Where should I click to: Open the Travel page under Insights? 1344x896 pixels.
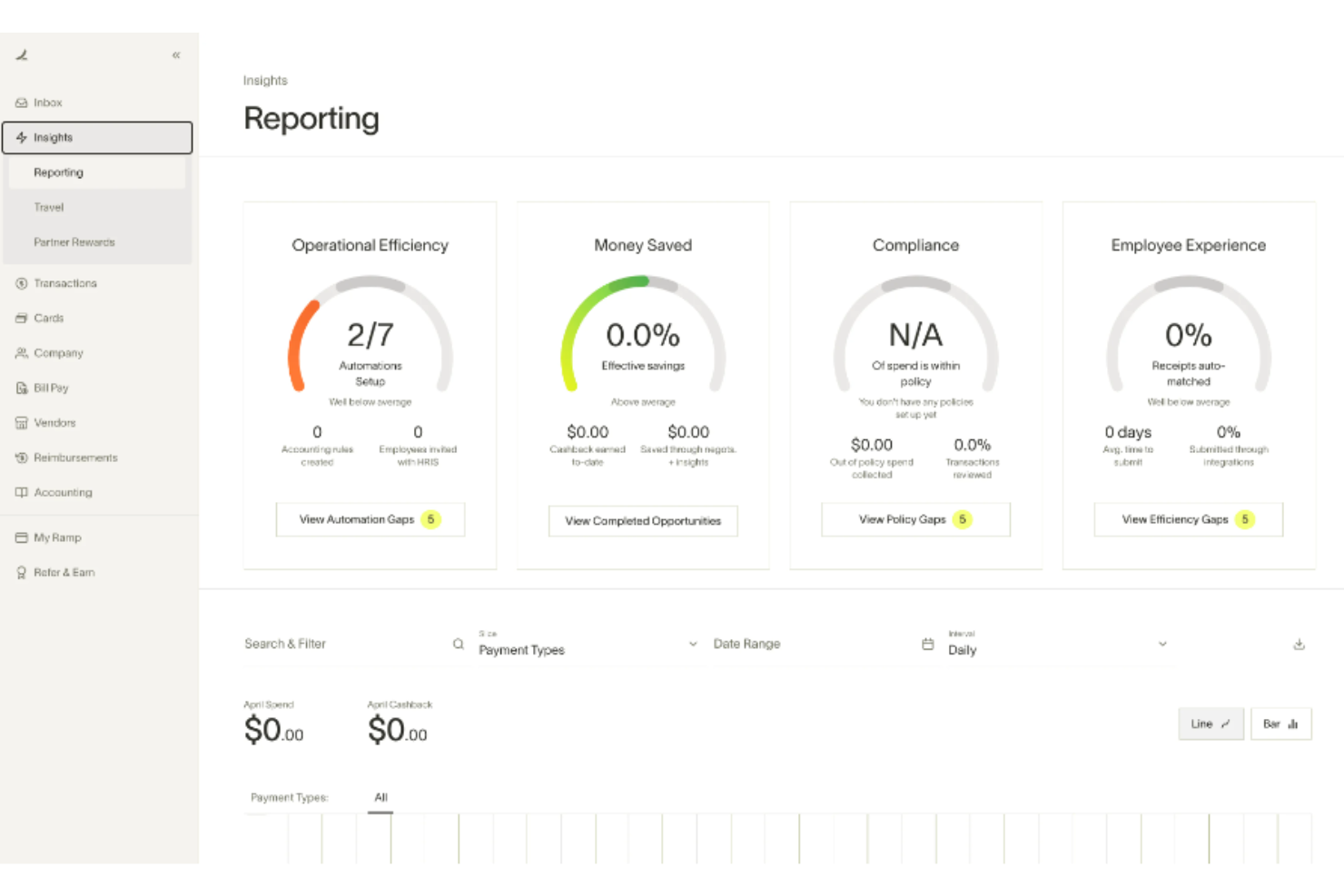coord(48,207)
